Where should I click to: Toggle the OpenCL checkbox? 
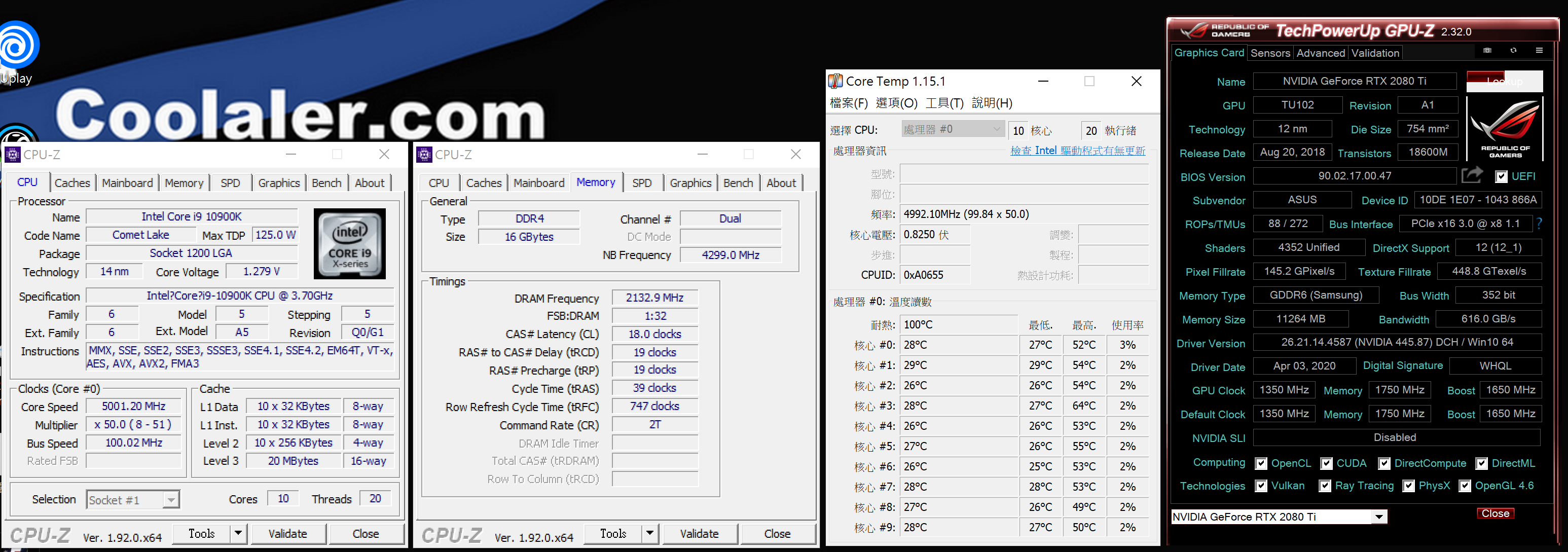click(x=1261, y=463)
